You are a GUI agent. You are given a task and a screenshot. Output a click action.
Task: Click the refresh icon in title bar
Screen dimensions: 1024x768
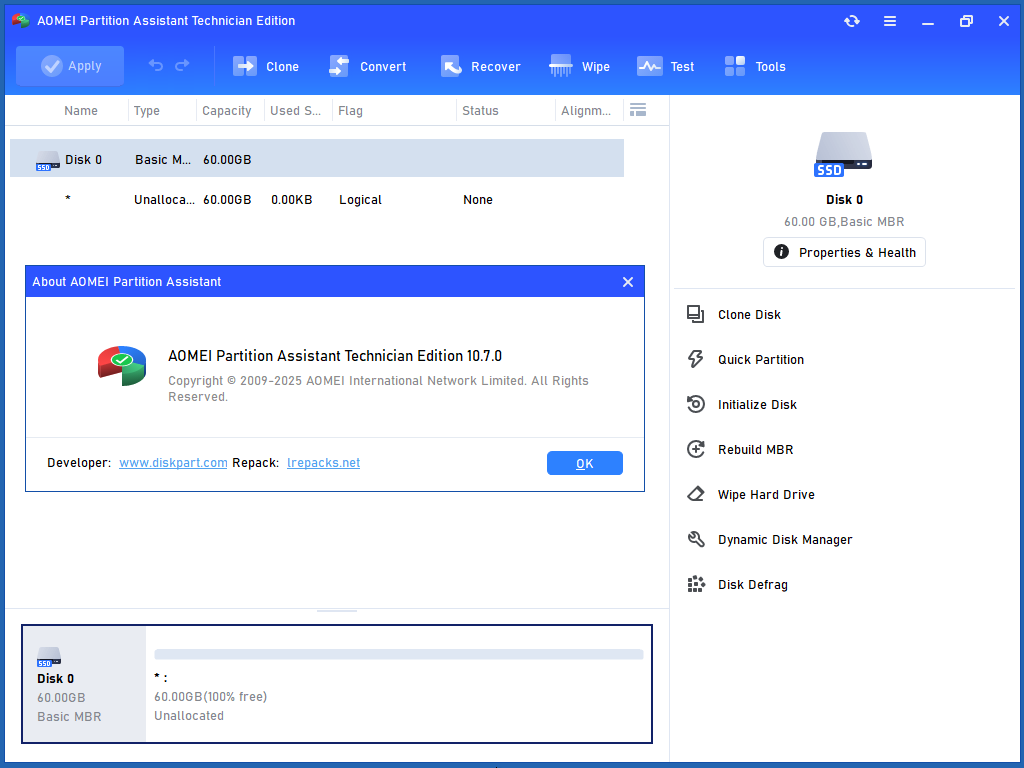coord(851,21)
